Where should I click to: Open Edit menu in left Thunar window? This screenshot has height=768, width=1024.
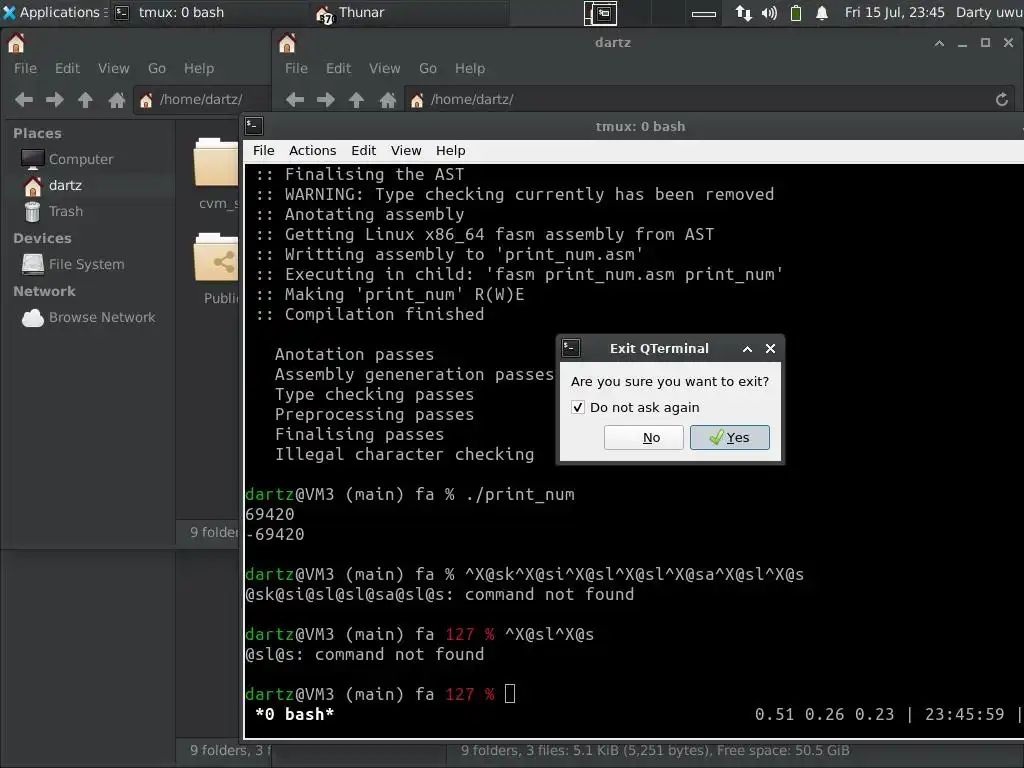tap(67, 69)
